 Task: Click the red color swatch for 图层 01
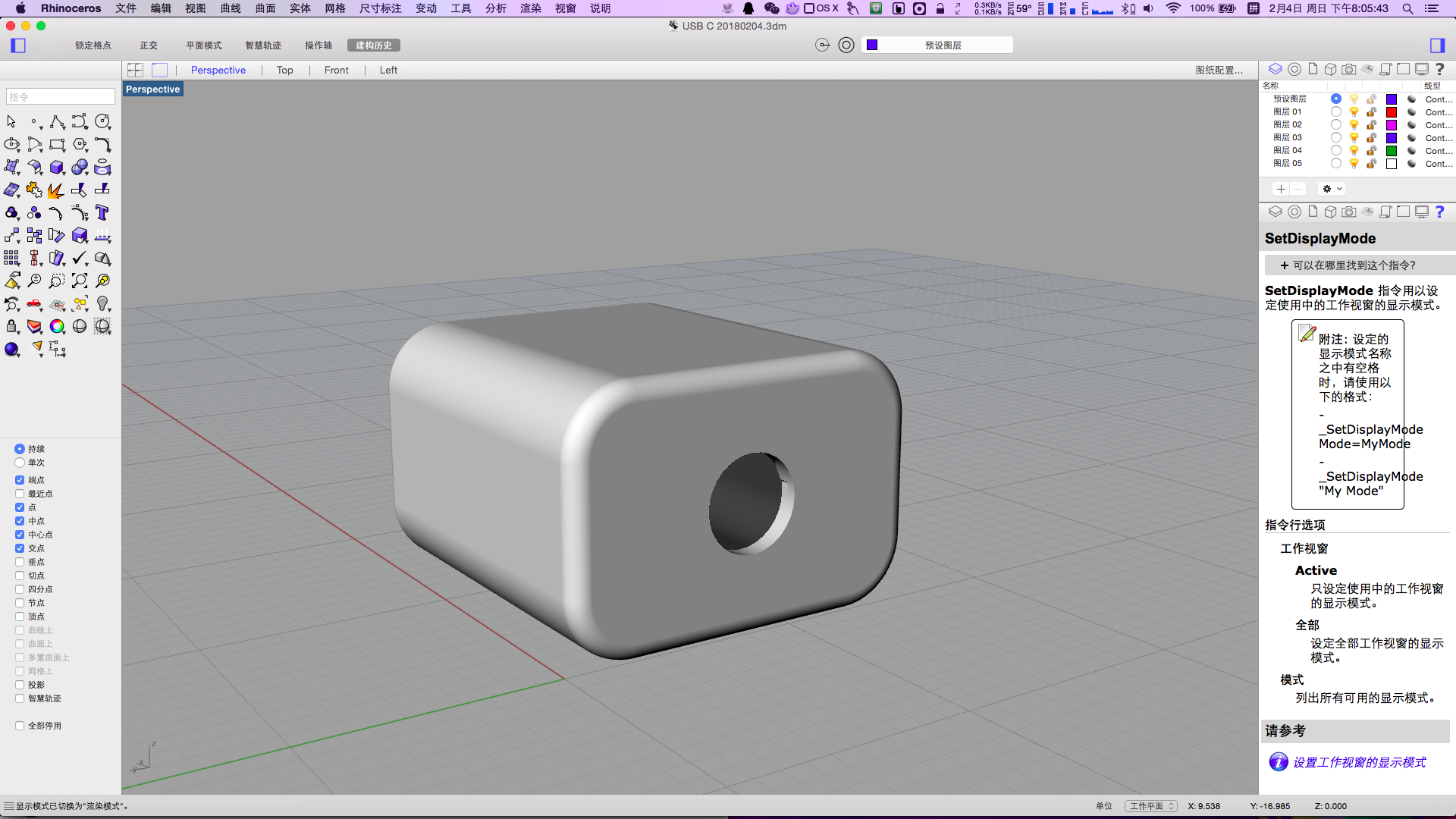[1392, 112]
